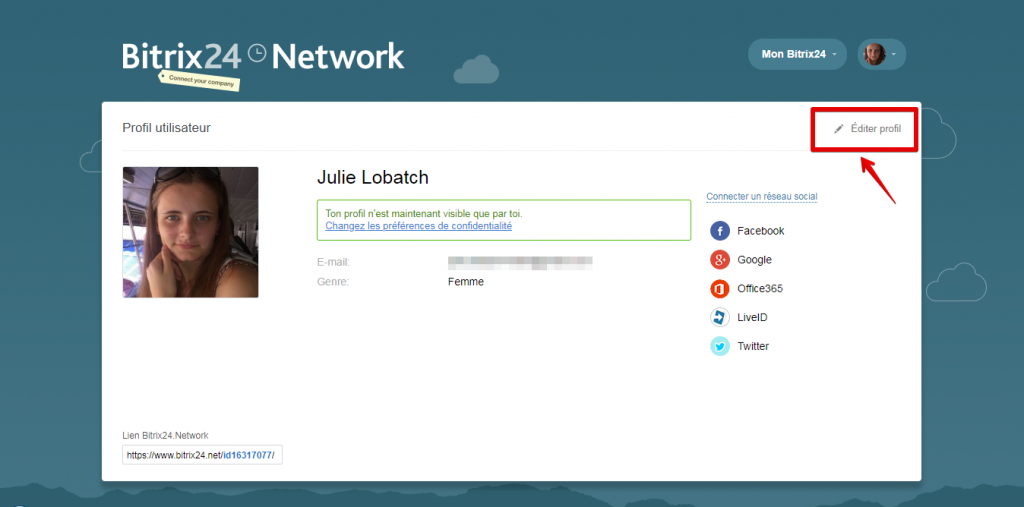The height and width of the screenshot is (507, 1024).
Task: Click the blurred e-mail value
Action: coord(520,262)
